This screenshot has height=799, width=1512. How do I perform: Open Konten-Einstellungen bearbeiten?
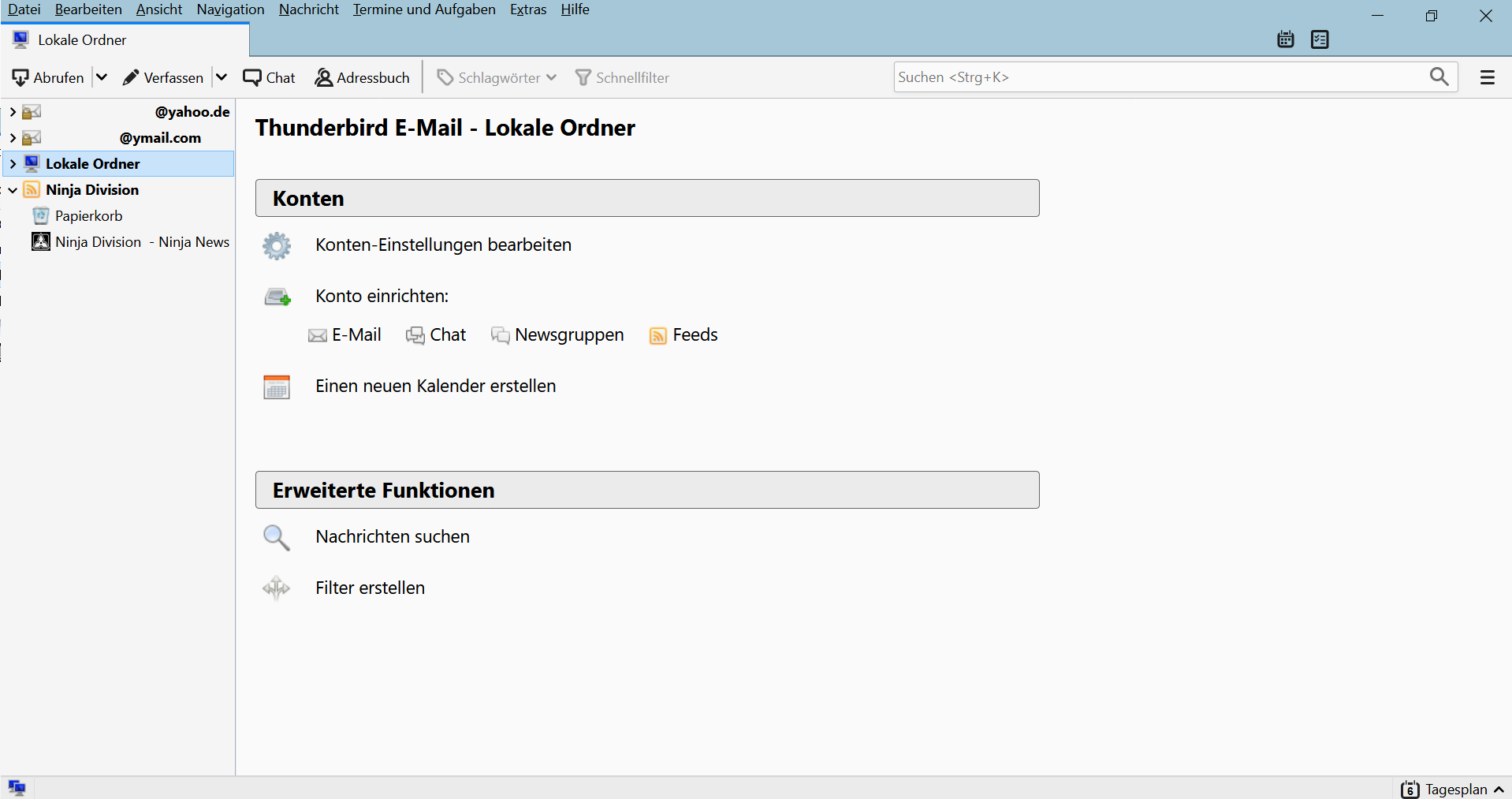click(443, 245)
